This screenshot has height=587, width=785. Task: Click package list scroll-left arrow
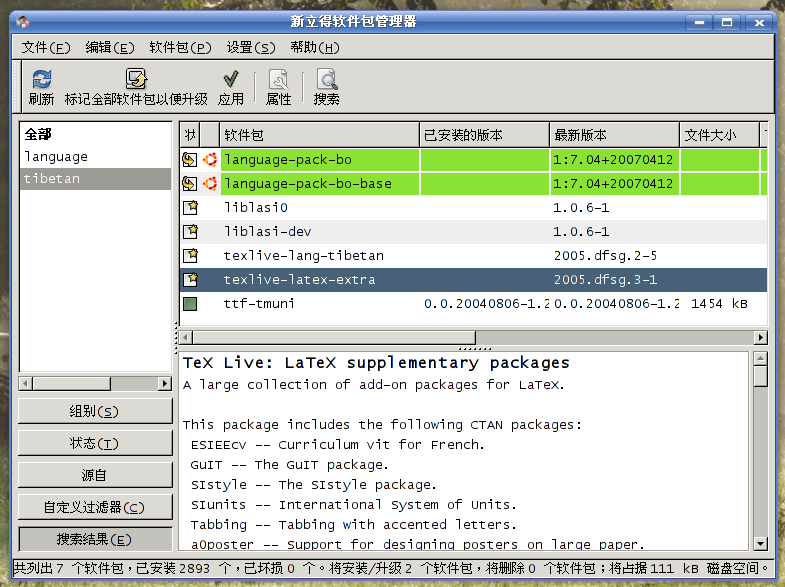pos(186,337)
